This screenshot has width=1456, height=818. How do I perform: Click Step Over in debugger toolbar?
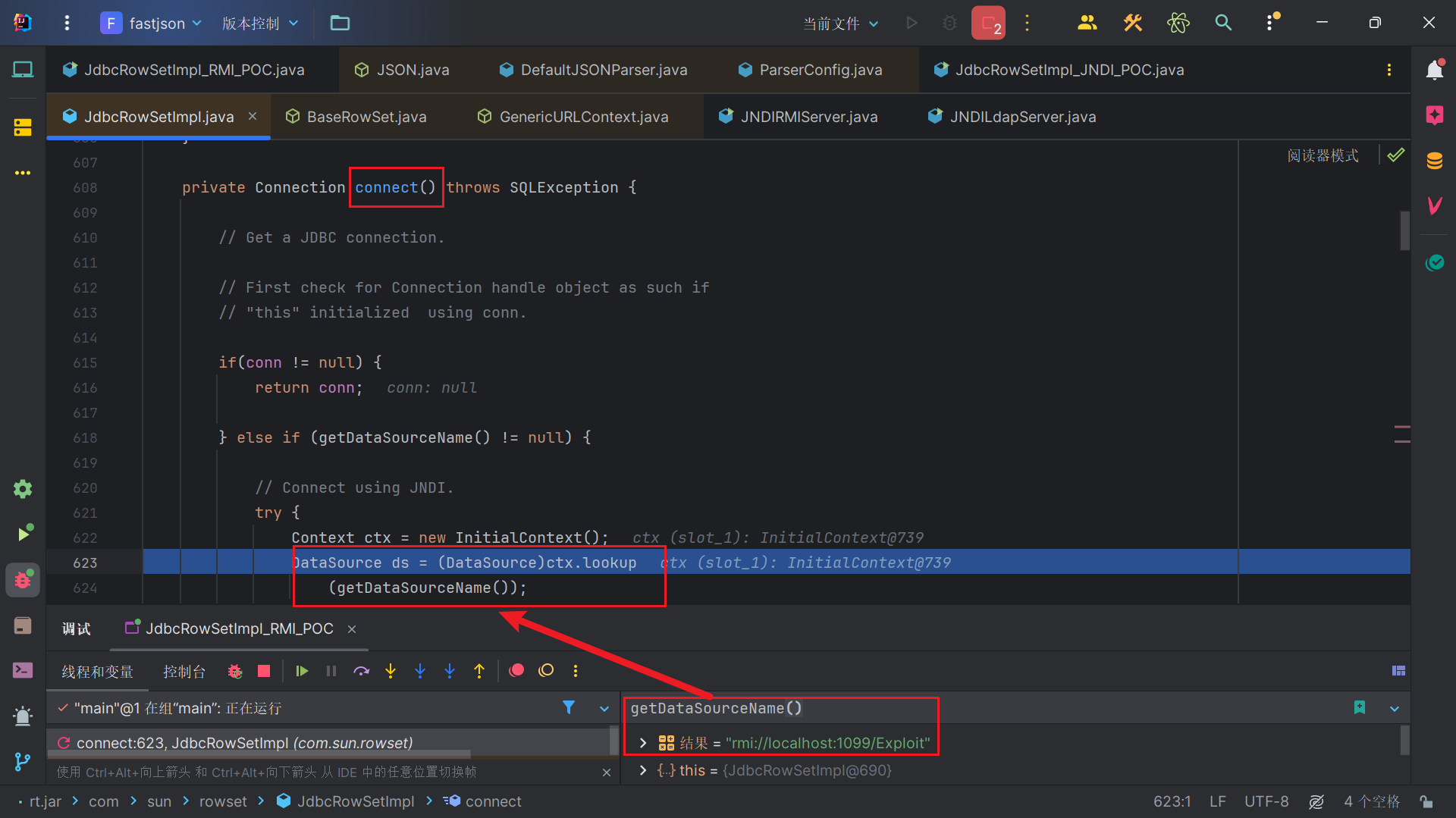tap(361, 671)
